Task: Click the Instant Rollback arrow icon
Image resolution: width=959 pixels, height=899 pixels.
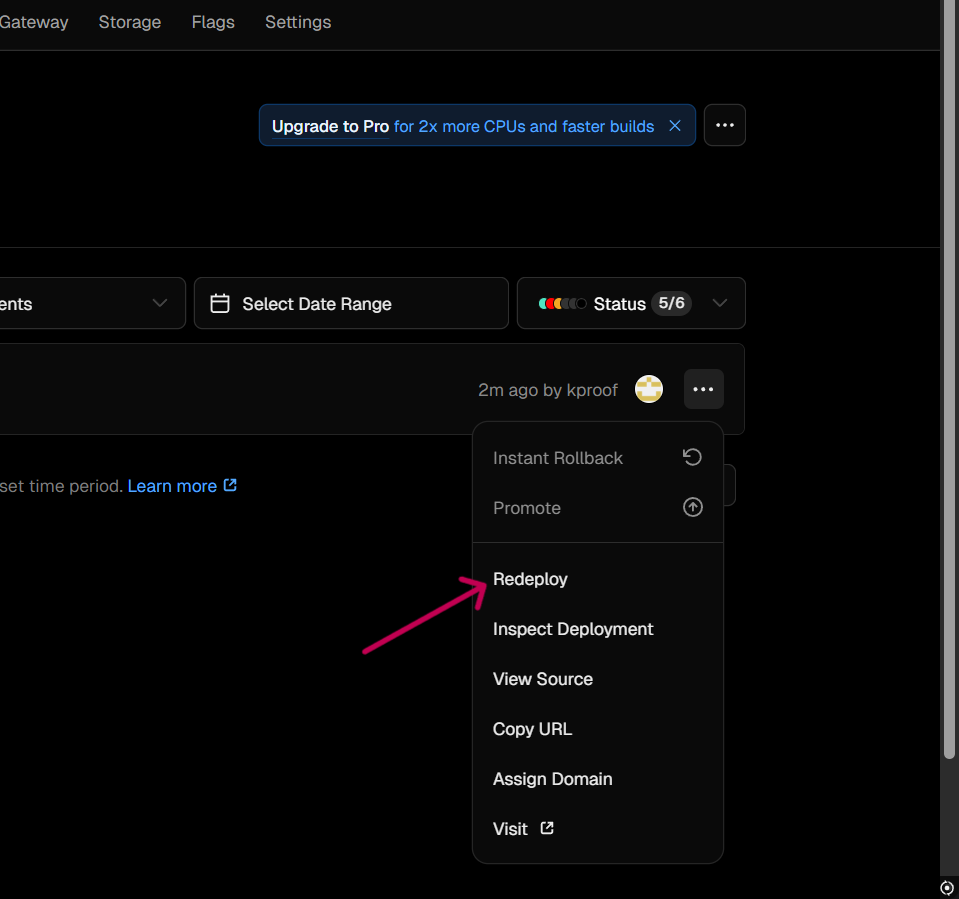Action: [692, 457]
